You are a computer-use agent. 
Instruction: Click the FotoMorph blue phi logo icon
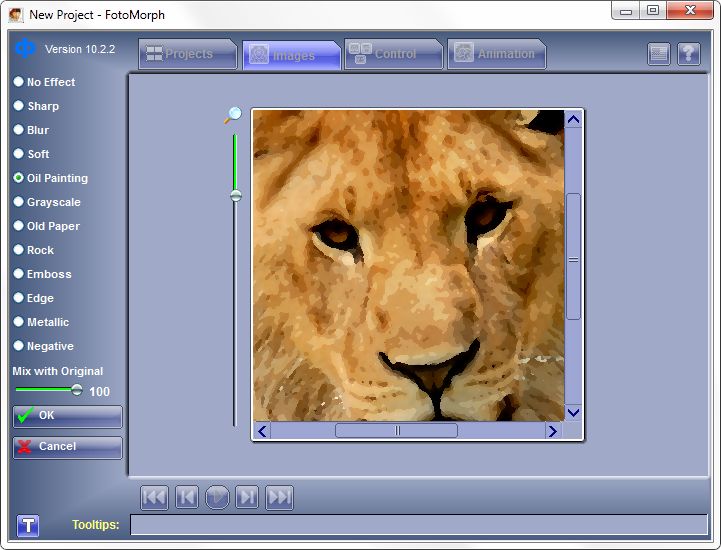(x=25, y=48)
